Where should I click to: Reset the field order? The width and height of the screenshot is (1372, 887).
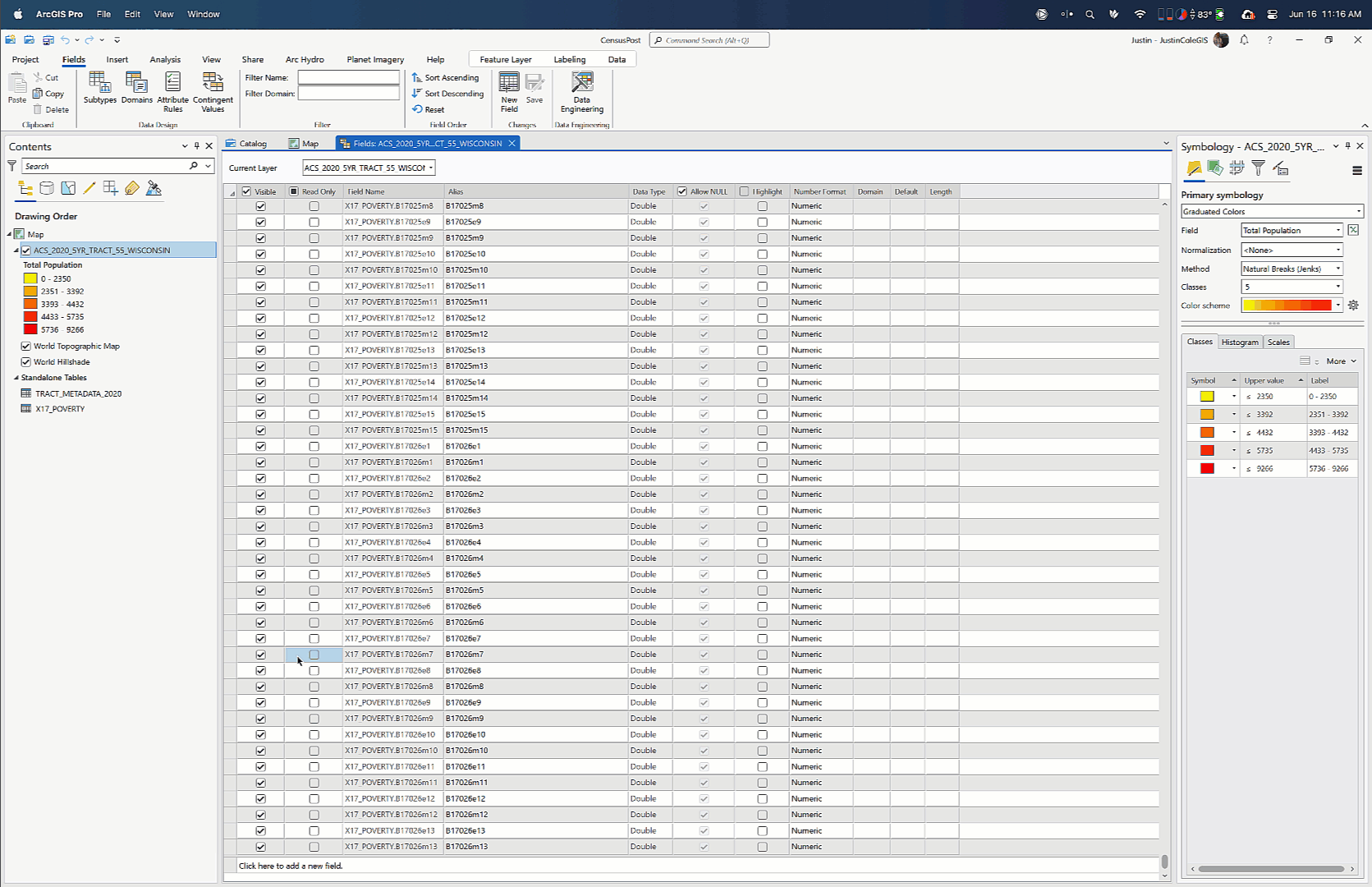pyautogui.click(x=429, y=109)
